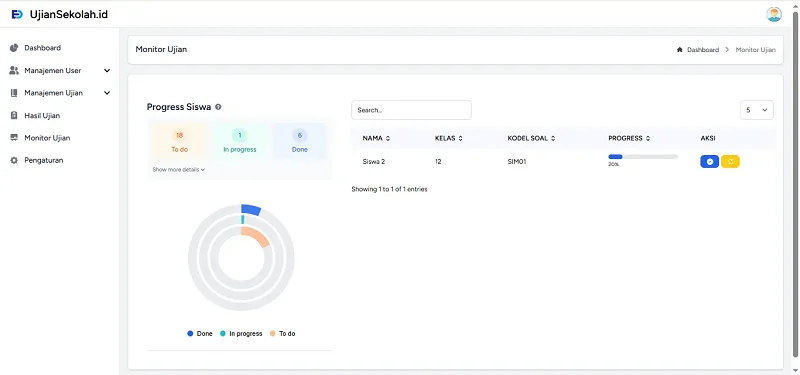Click the kelas value 12
Screen dimensions: 800x375
click(x=438, y=162)
